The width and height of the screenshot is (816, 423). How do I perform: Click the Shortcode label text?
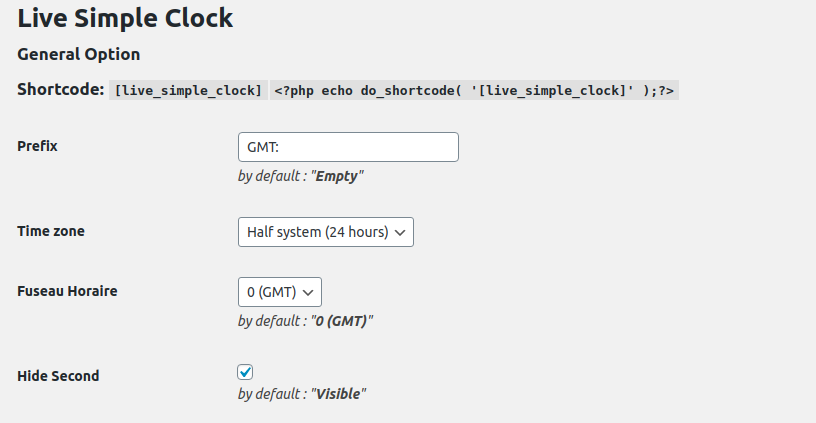pos(60,90)
